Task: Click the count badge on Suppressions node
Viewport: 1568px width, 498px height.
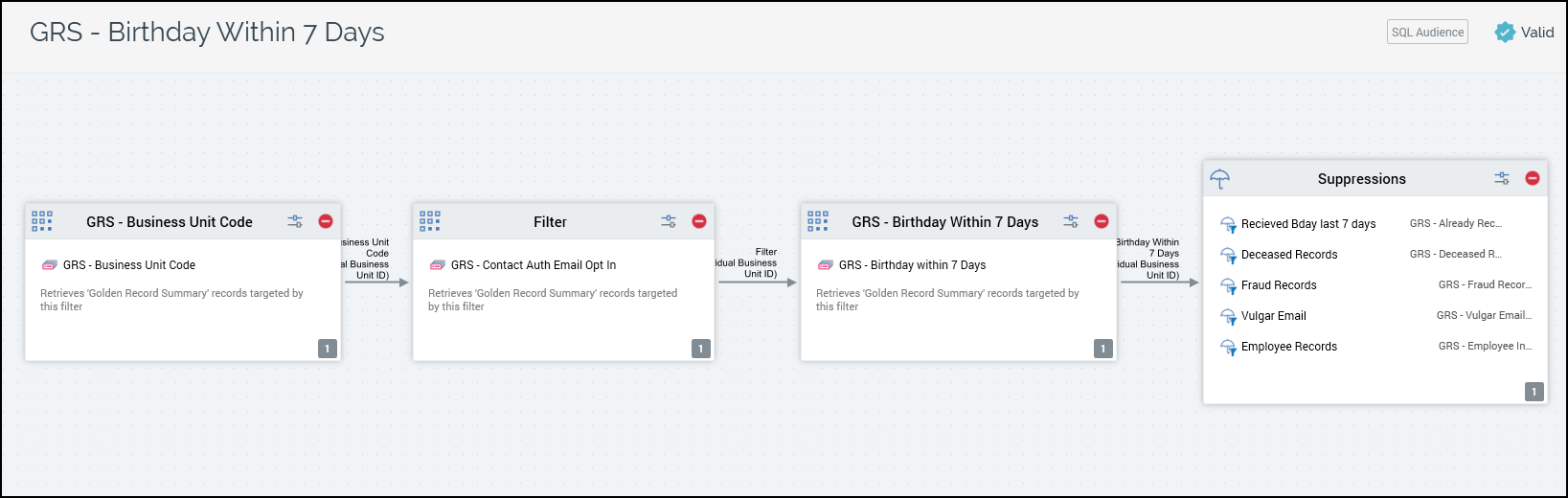Action: (1534, 392)
